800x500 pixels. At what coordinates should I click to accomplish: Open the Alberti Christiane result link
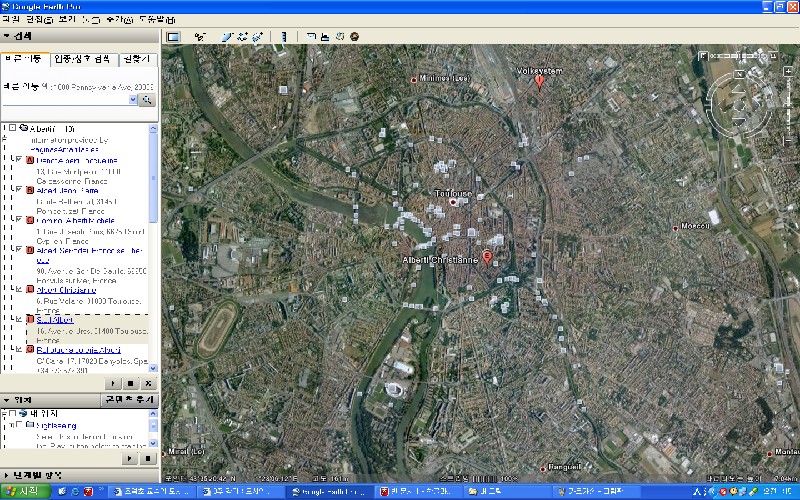point(62,289)
